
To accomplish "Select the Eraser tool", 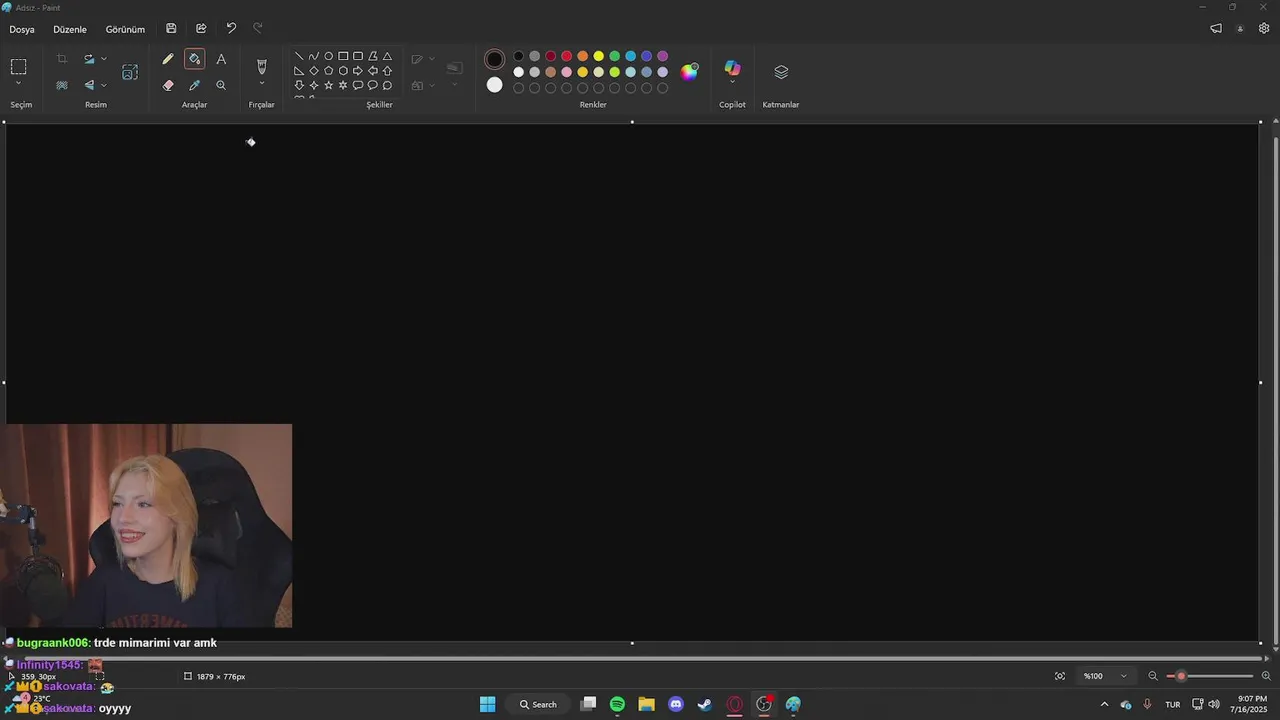I will [168, 85].
